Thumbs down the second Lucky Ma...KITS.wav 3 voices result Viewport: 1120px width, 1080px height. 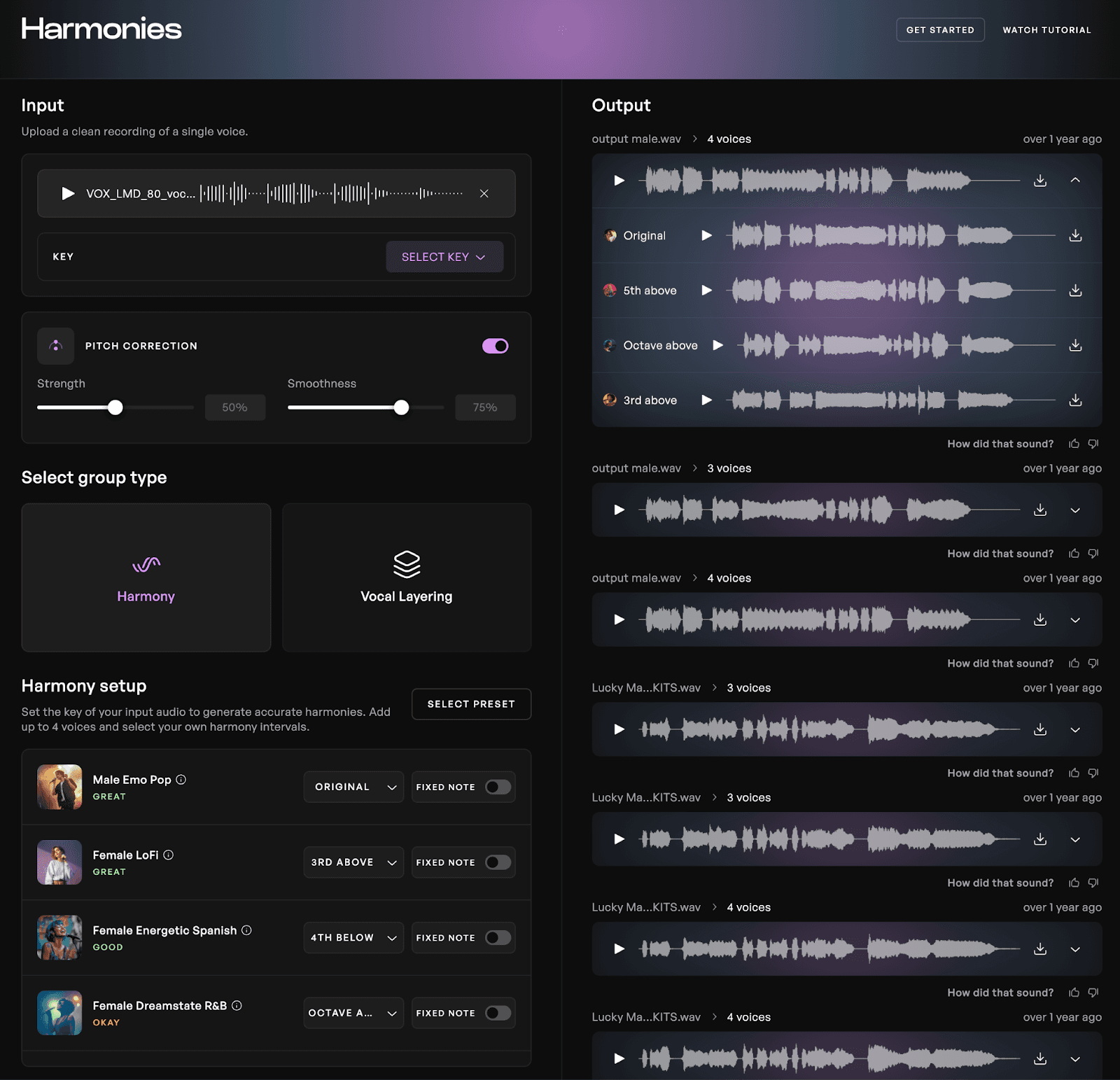1093,883
